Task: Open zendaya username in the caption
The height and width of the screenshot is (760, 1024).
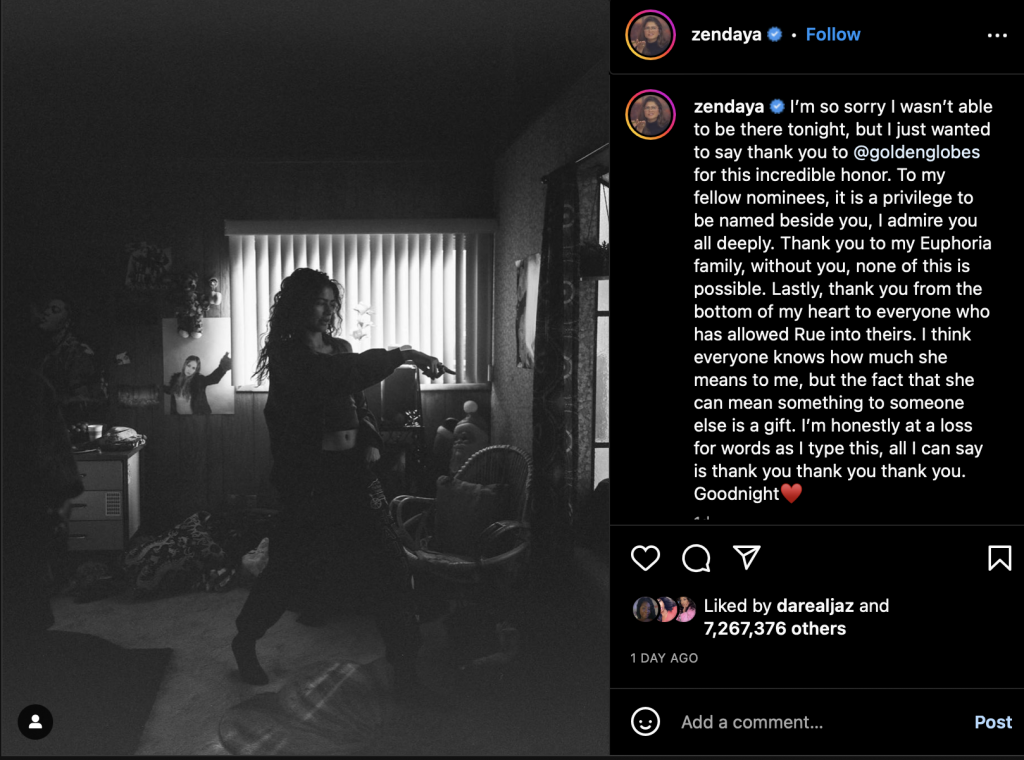Action: (729, 106)
